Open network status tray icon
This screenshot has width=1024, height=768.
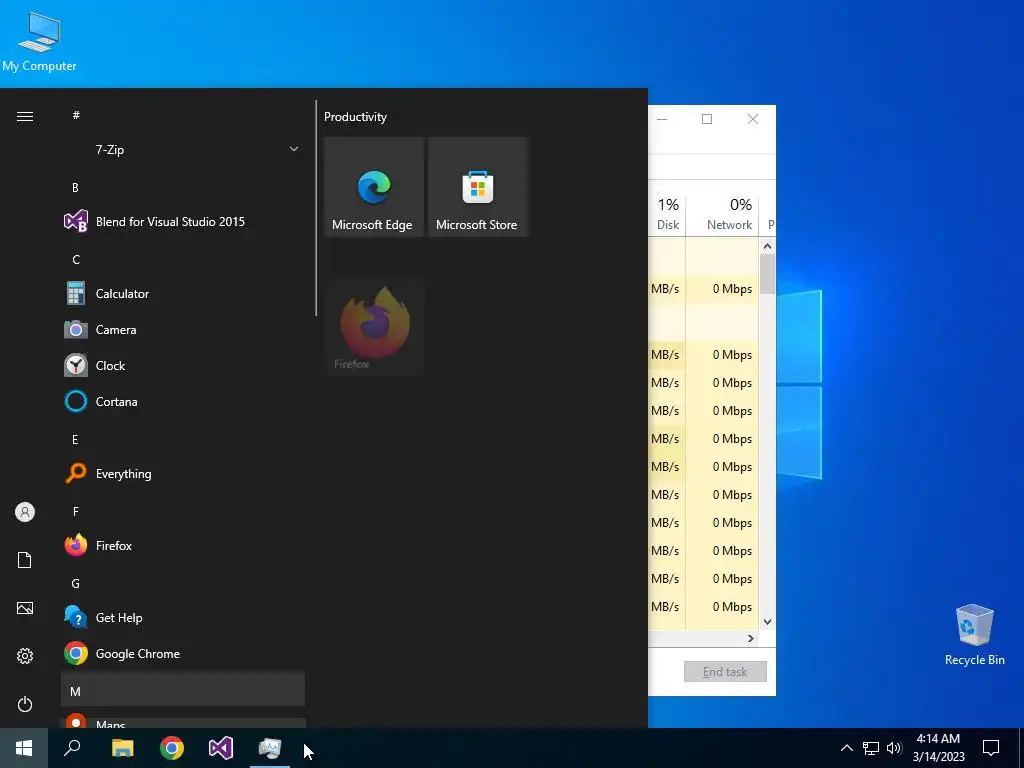(871, 748)
